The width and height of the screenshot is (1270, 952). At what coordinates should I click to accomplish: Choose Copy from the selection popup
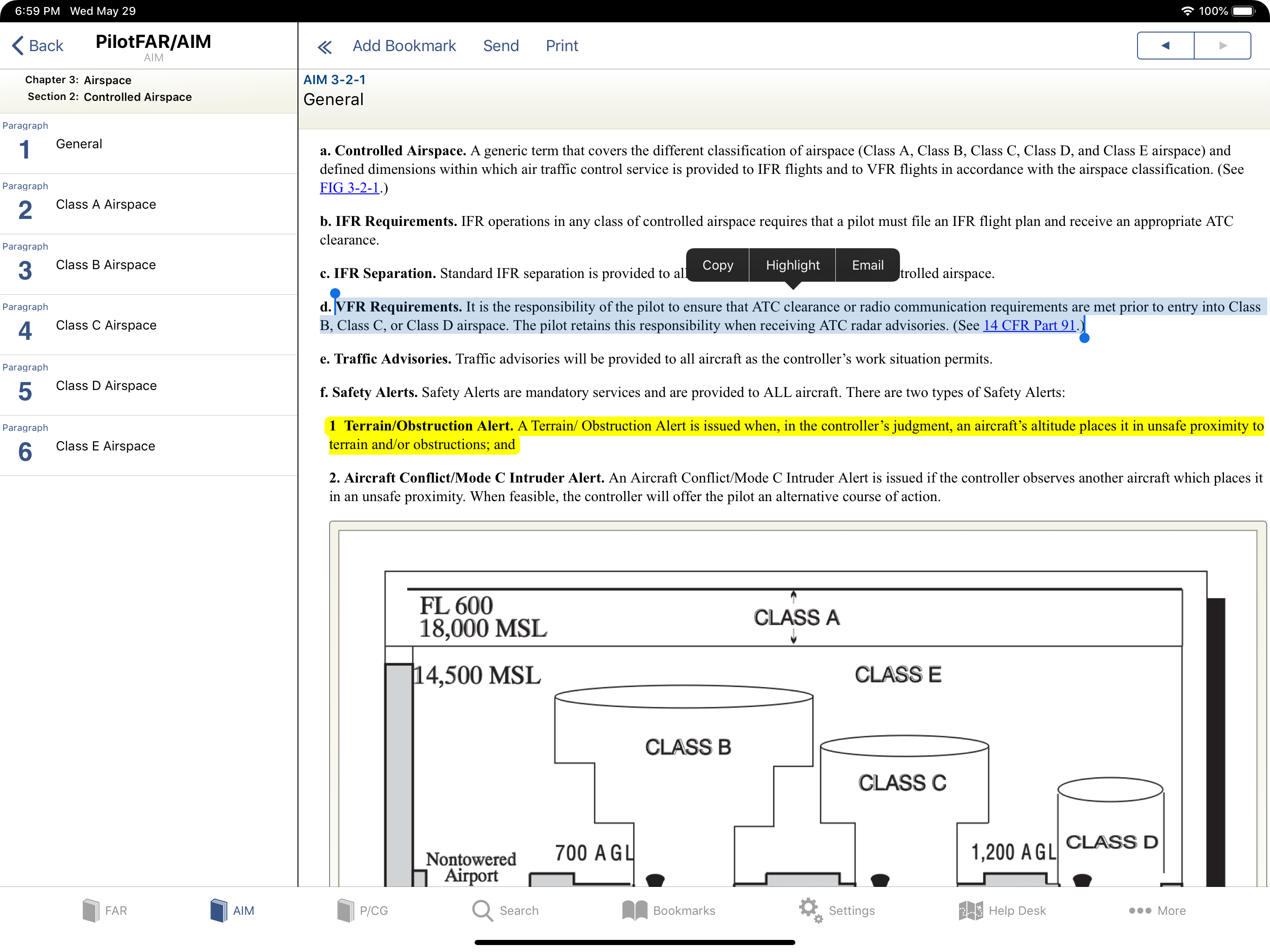717,264
